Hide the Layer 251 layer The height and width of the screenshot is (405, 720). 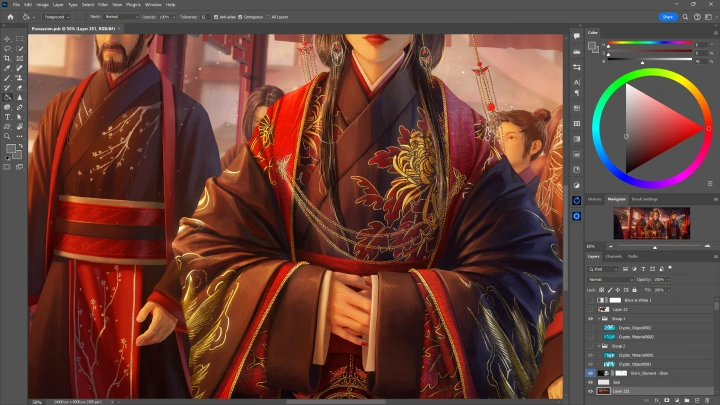591,391
